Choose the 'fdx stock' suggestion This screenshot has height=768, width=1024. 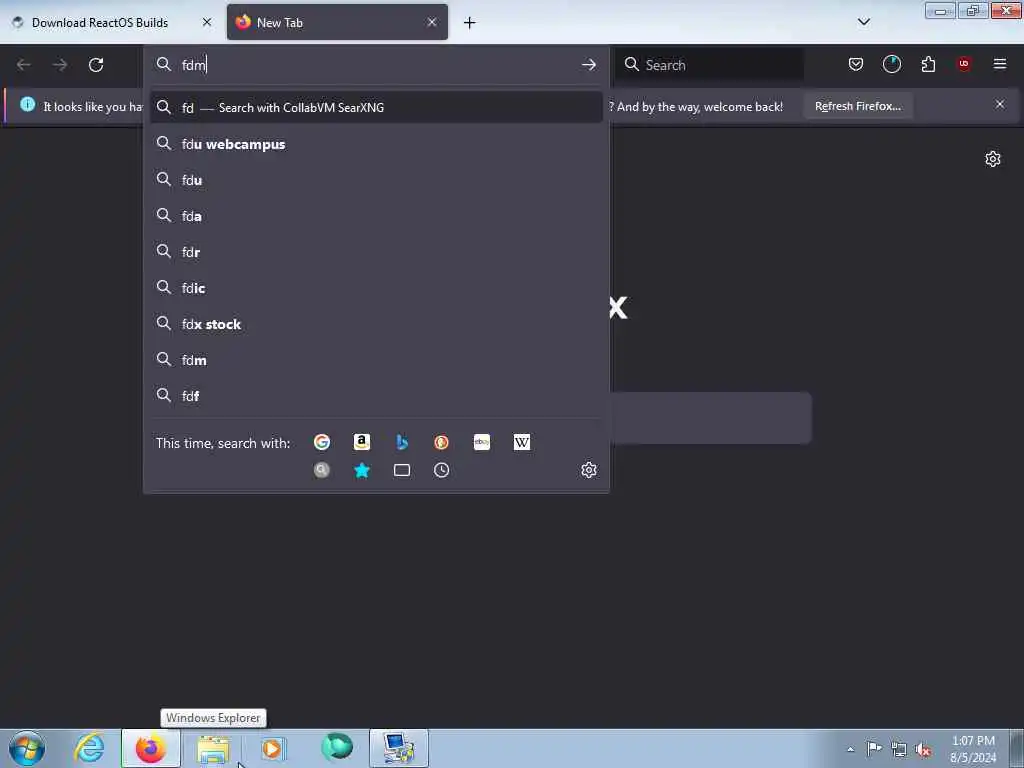(376, 325)
